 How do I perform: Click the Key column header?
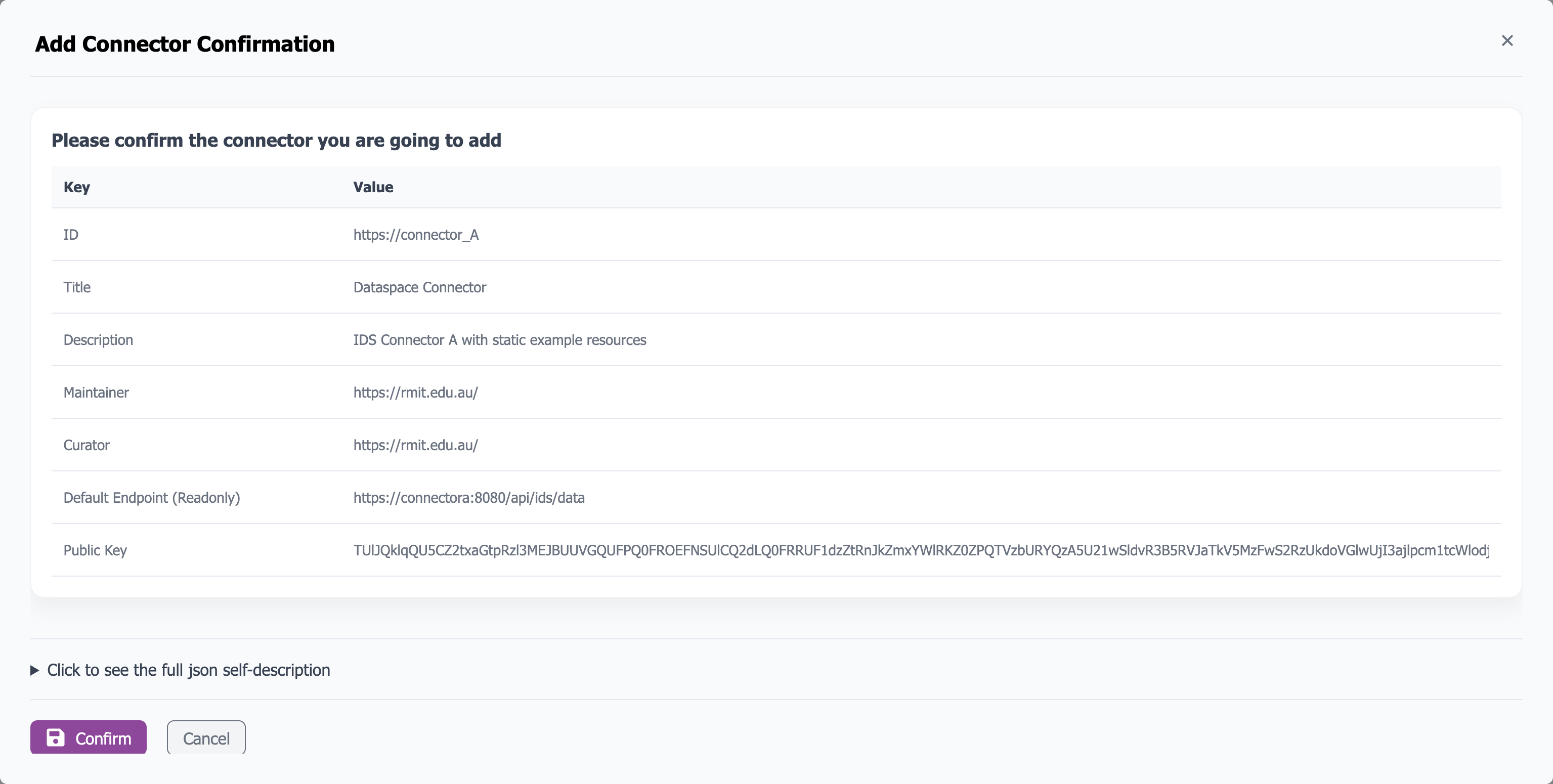click(76, 187)
